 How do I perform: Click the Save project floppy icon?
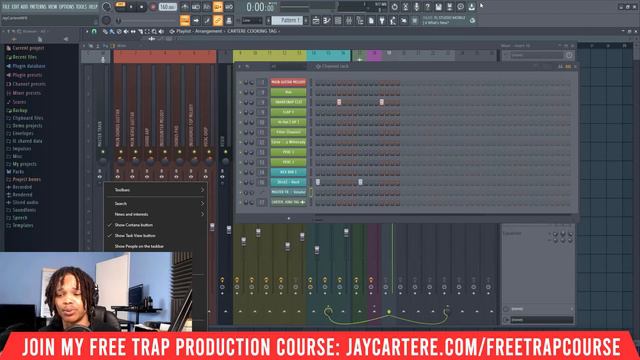[438, 7]
